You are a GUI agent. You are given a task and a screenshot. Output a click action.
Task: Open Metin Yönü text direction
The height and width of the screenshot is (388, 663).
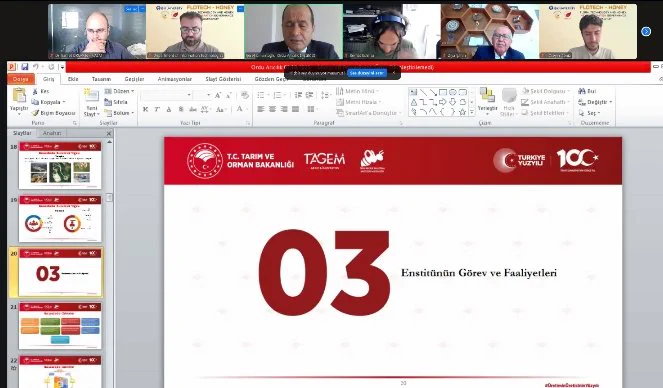[358, 91]
